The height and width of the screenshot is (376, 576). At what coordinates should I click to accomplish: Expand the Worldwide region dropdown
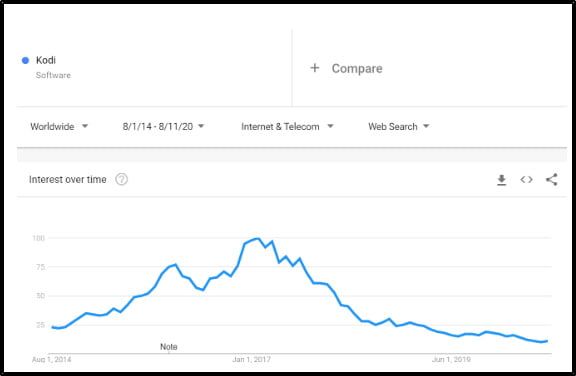[x=59, y=127]
